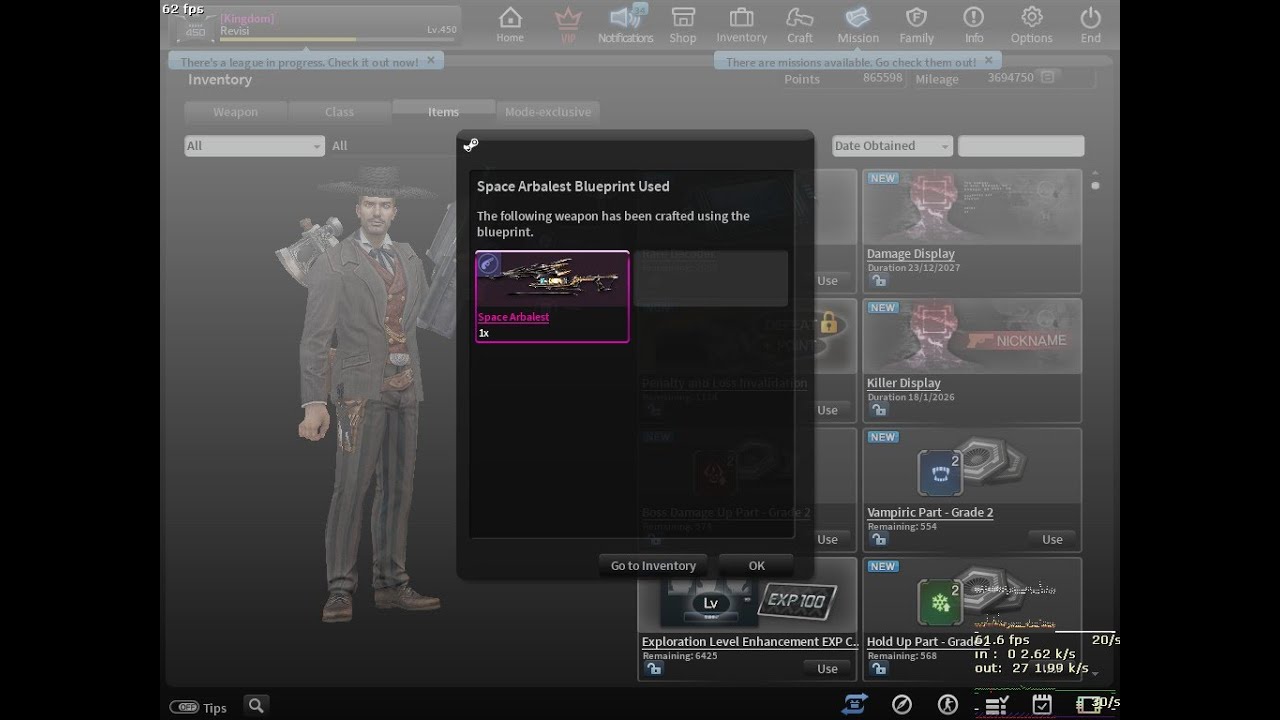The height and width of the screenshot is (720, 1280).
Task: Click the checklist icon in bottom bar
Action: pyautogui.click(x=996, y=706)
